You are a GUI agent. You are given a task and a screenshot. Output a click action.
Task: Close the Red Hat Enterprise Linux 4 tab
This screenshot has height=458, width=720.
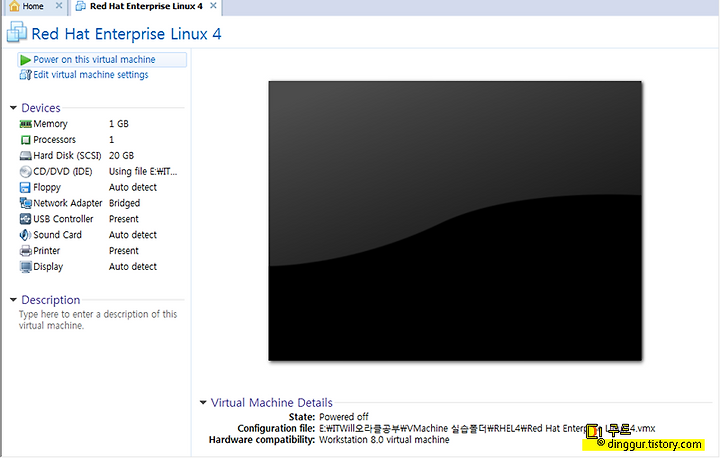click(213, 6)
